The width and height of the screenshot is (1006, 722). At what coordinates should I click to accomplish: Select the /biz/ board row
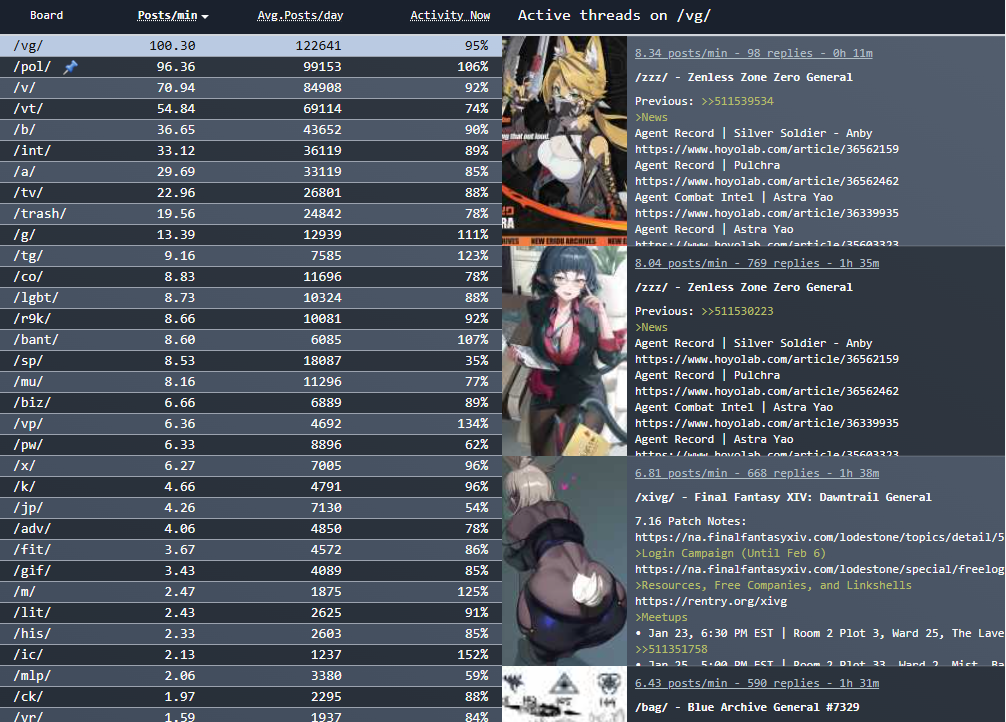[251, 402]
